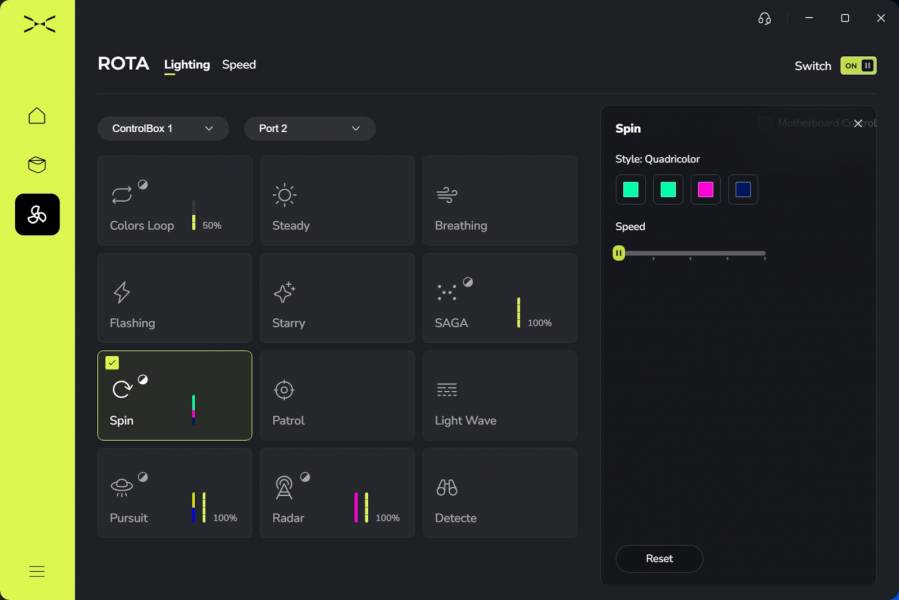The image size is (899, 600).
Task: Close the Spin settings panel
Action: (x=858, y=124)
